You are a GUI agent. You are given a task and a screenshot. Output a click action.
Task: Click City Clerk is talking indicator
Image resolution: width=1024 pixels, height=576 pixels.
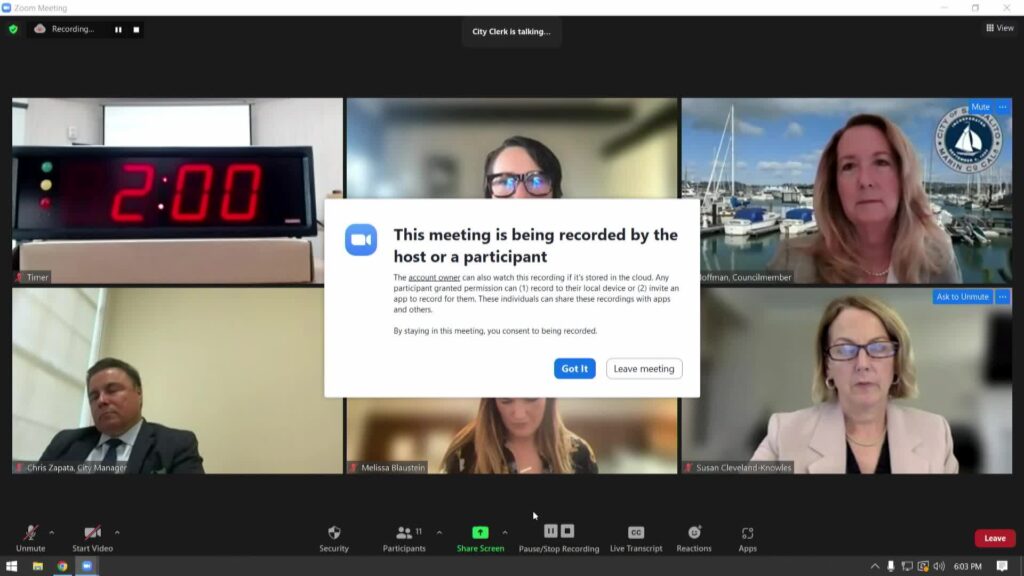click(x=511, y=31)
